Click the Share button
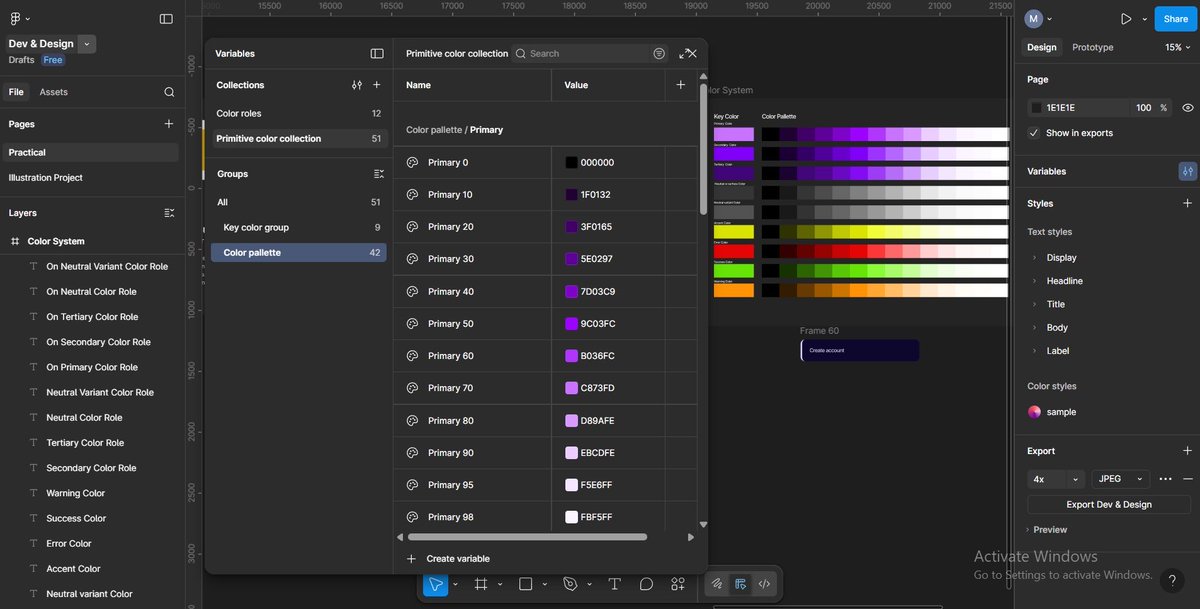The width and height of the screenshot is (1200, 609). [x=1175, y=18]
